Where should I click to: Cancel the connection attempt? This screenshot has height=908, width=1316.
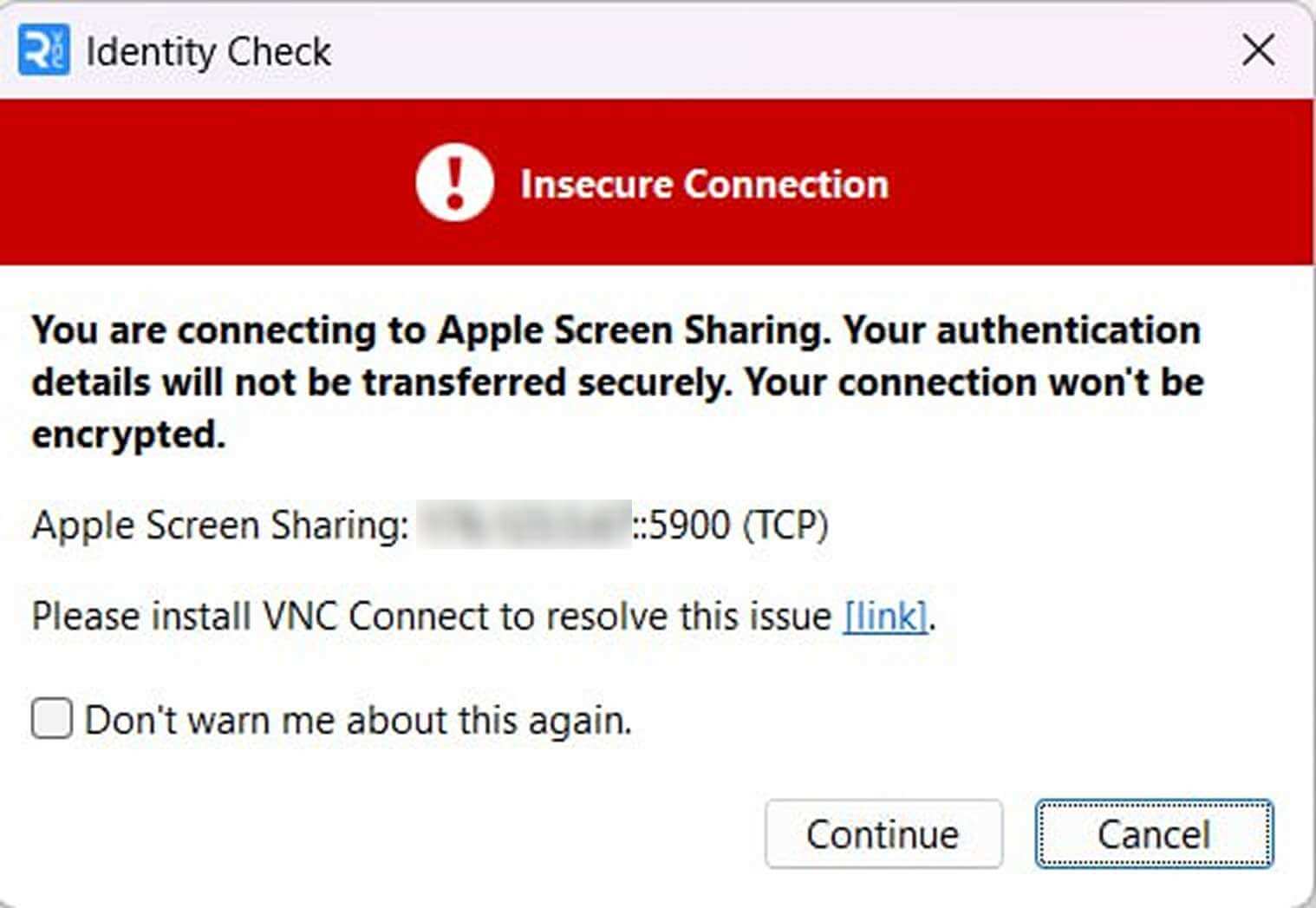[x=1154, y=834]
